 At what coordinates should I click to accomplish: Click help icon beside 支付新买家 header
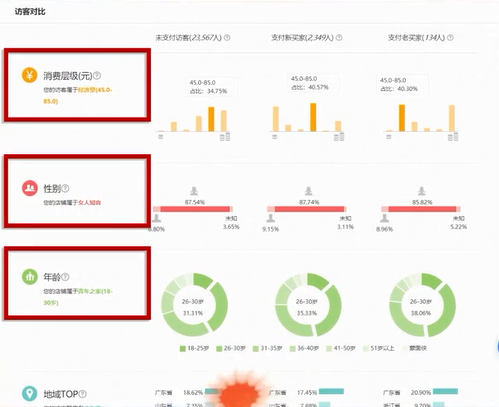(x=339, y=38)
